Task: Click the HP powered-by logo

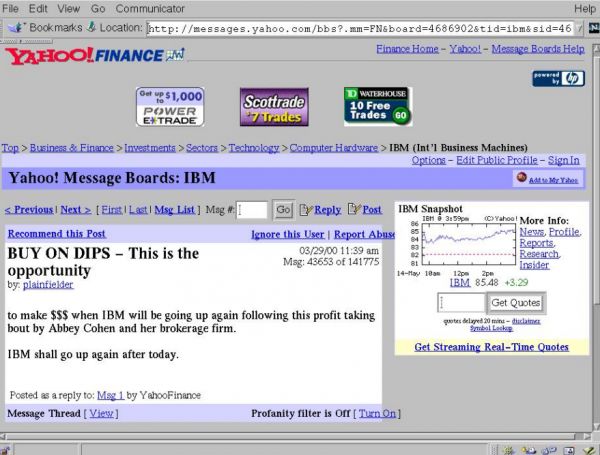Action: click(559, 78)
